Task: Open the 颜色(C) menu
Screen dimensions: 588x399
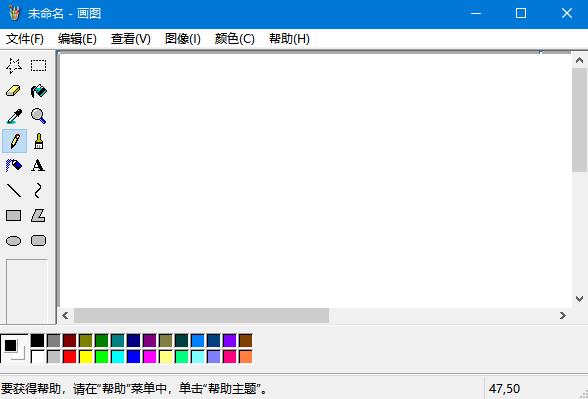Action: point(234,39)
